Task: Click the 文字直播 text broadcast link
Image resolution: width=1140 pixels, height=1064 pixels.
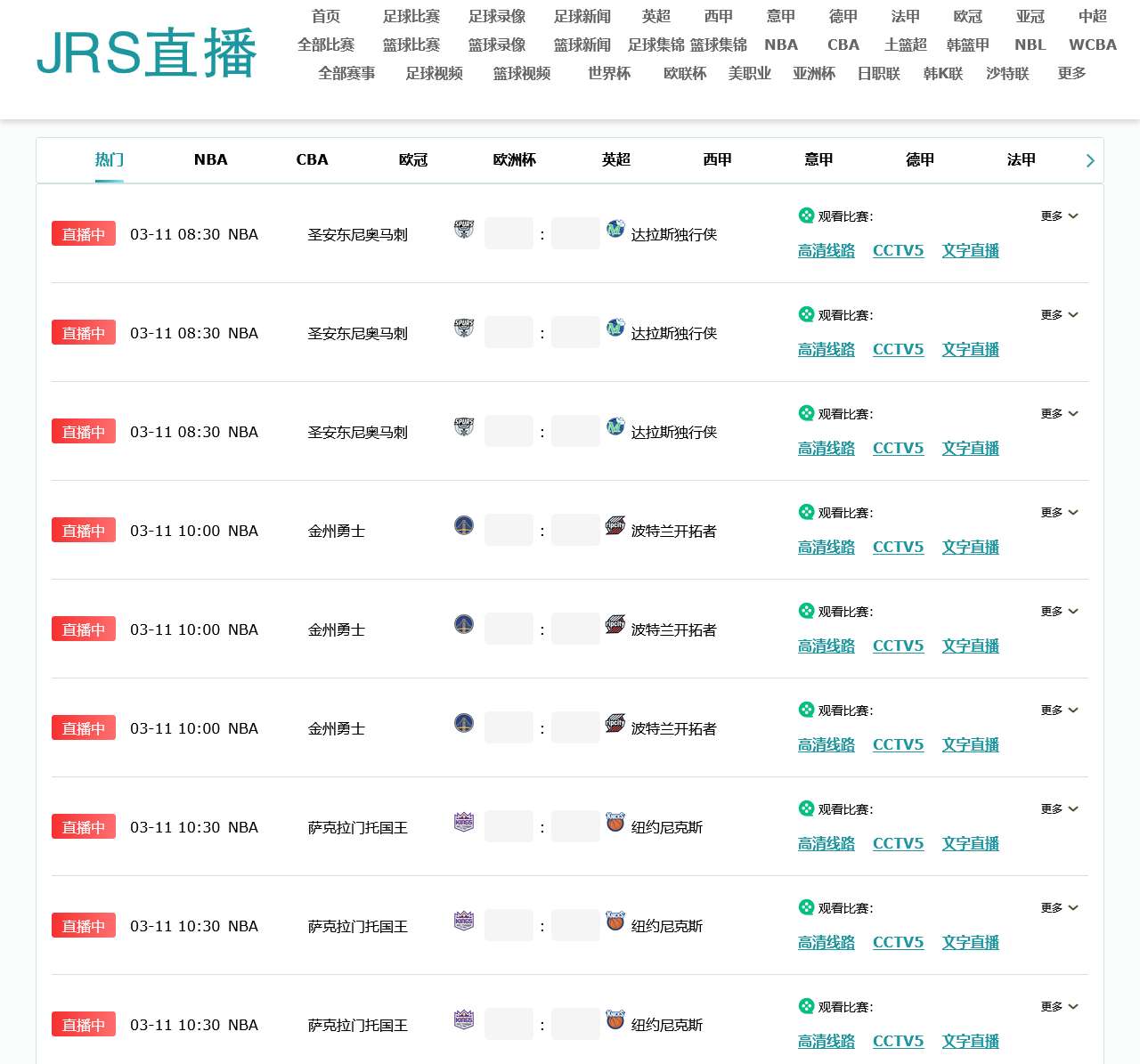Action: point(970,250)
